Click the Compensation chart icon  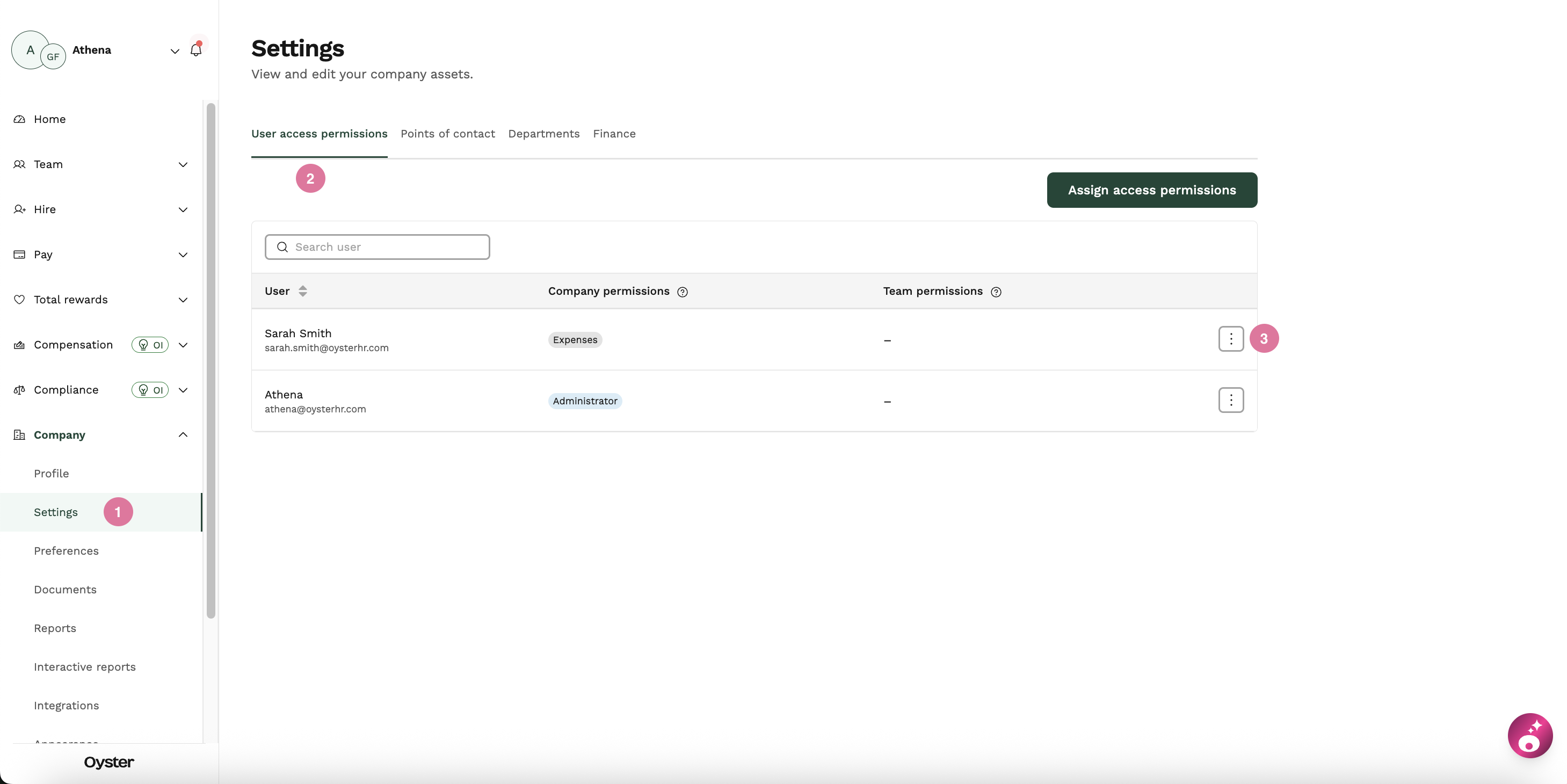click(19, 345)
